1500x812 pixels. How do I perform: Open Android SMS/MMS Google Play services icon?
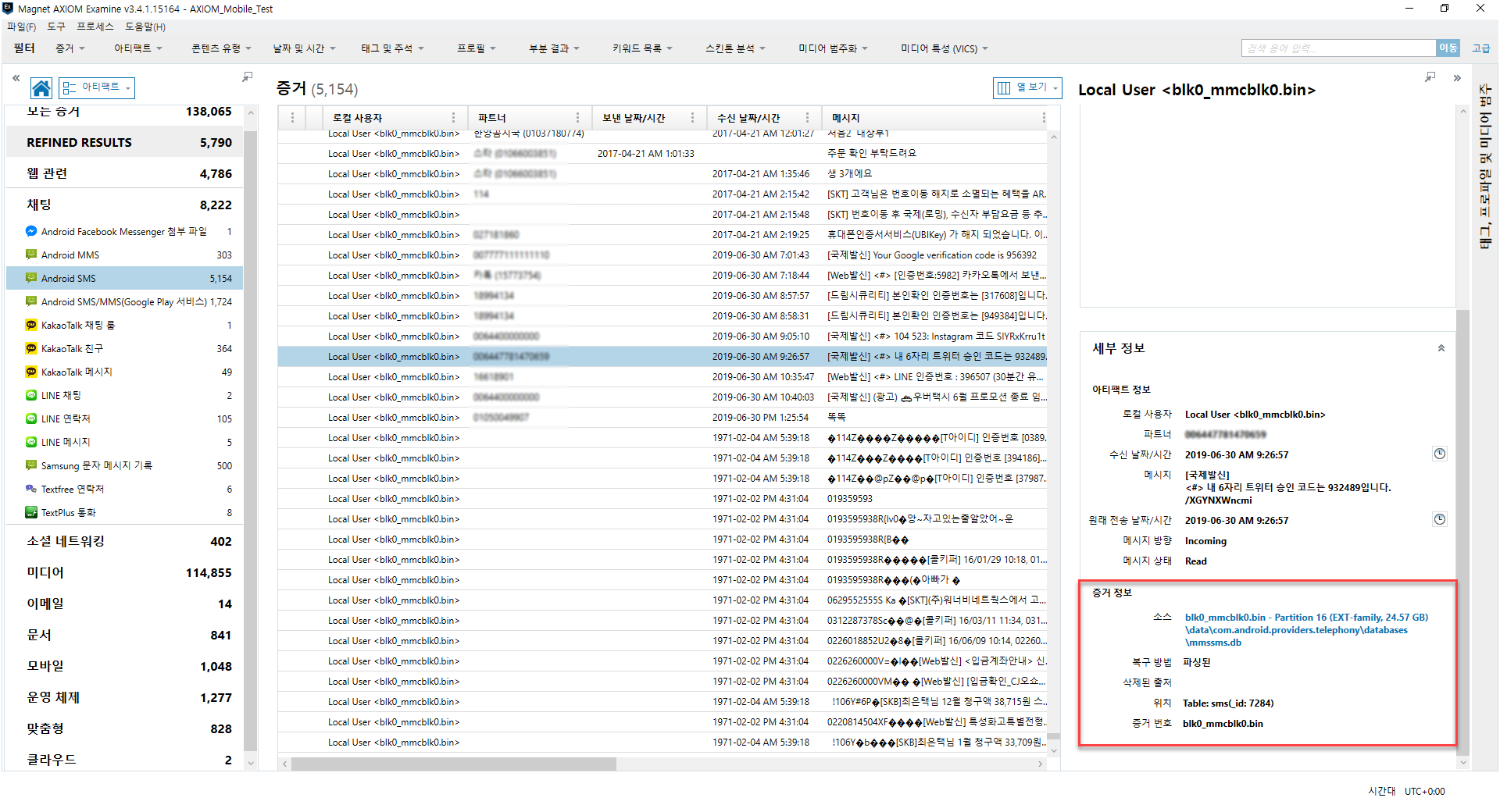point(31,301)
